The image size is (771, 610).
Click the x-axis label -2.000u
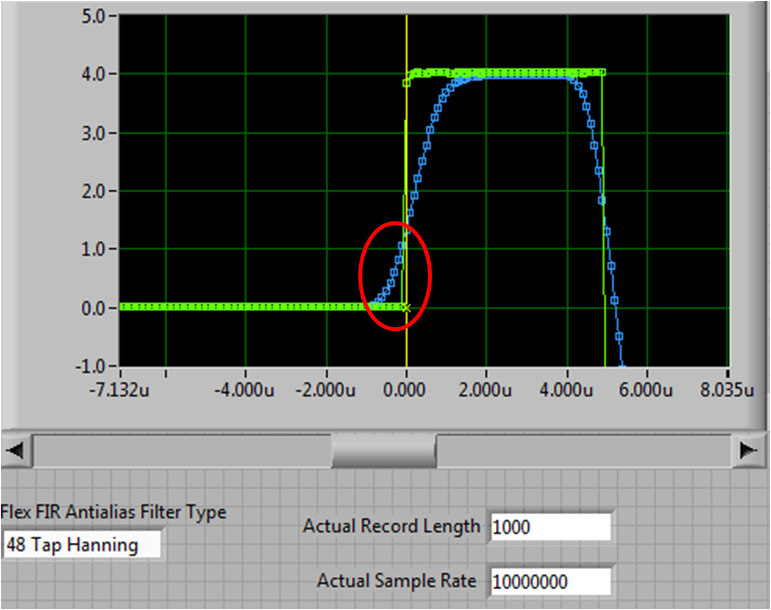(326, 390)
